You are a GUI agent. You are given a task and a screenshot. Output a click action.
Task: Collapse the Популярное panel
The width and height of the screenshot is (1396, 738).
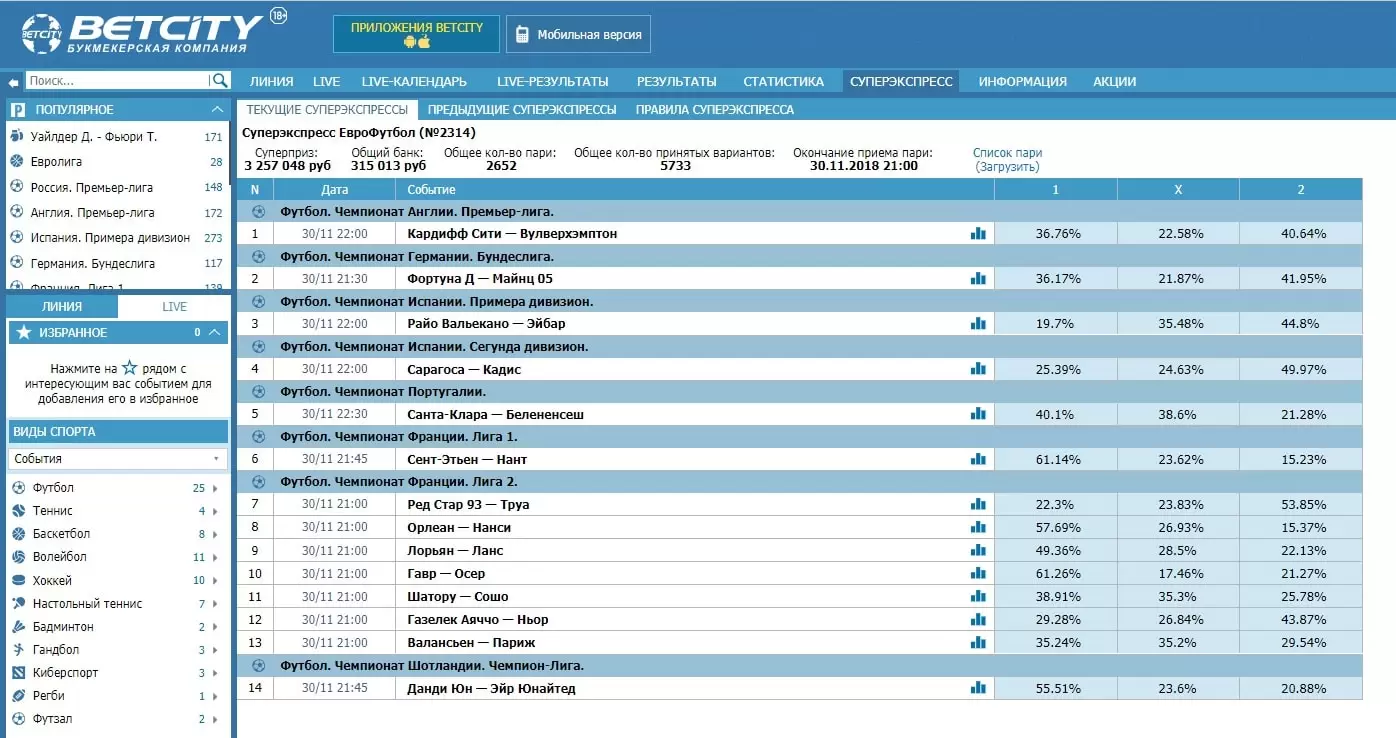[x=217, y=110]
